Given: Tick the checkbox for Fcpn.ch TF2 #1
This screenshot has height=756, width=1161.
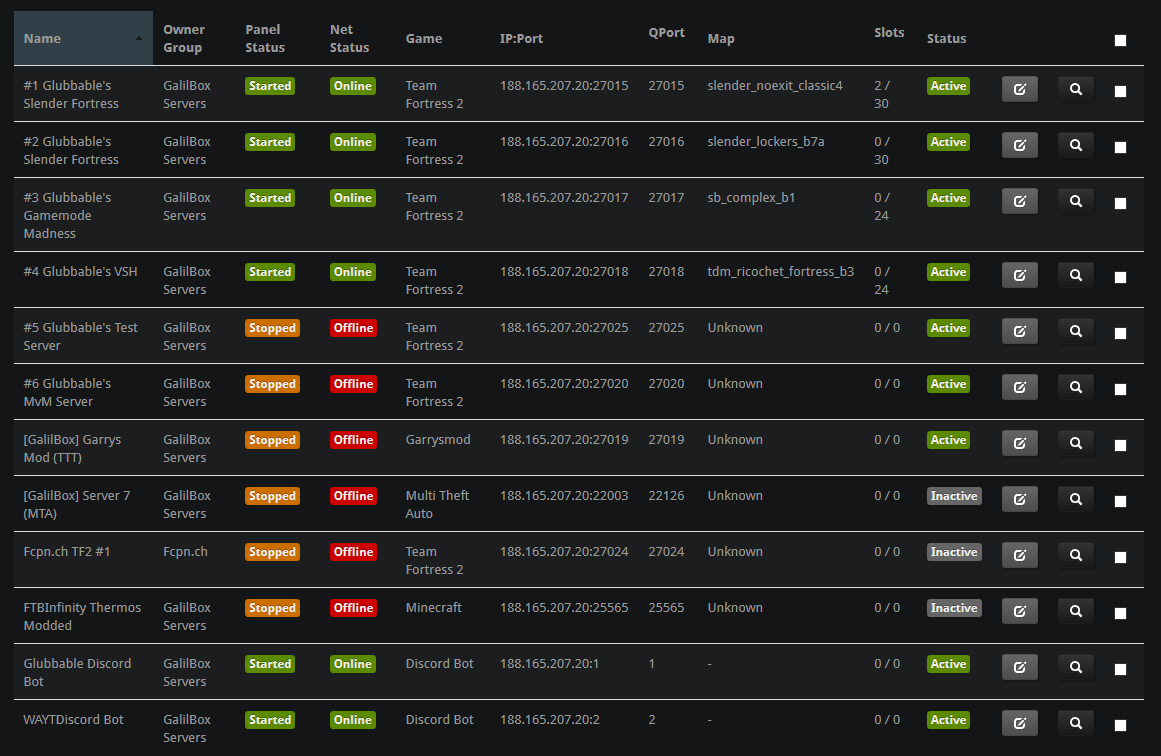Looking at the screenshot, I should click(x=1120, y=557).
